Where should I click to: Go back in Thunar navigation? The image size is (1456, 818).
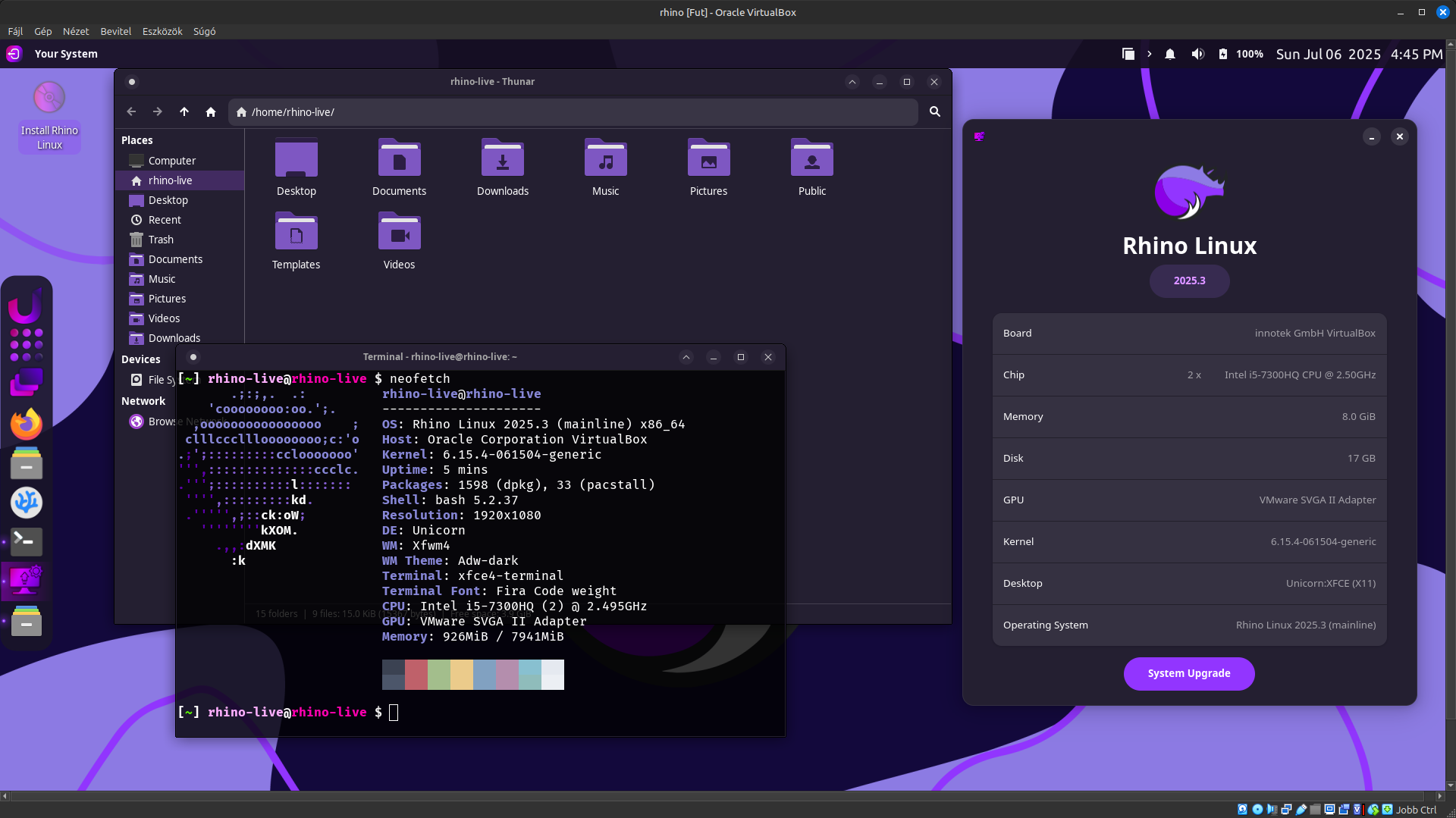pos(131,111)
